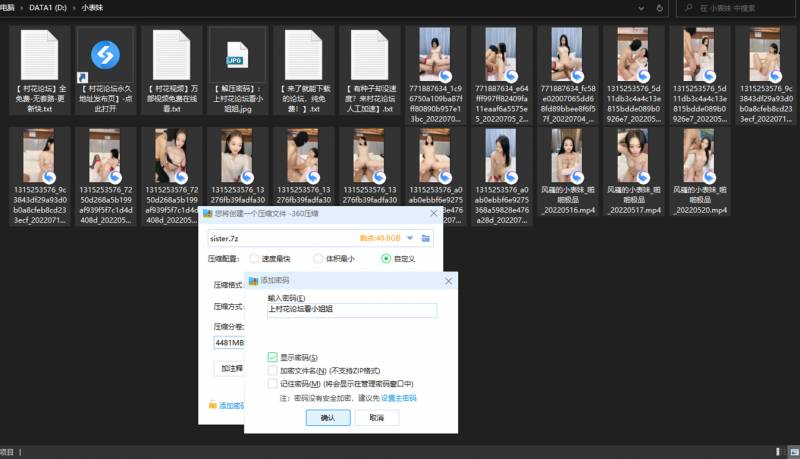800x459 pixels.
Task: Enable the 加密文件名 checkbox
Action: click(x=273, y=370)
